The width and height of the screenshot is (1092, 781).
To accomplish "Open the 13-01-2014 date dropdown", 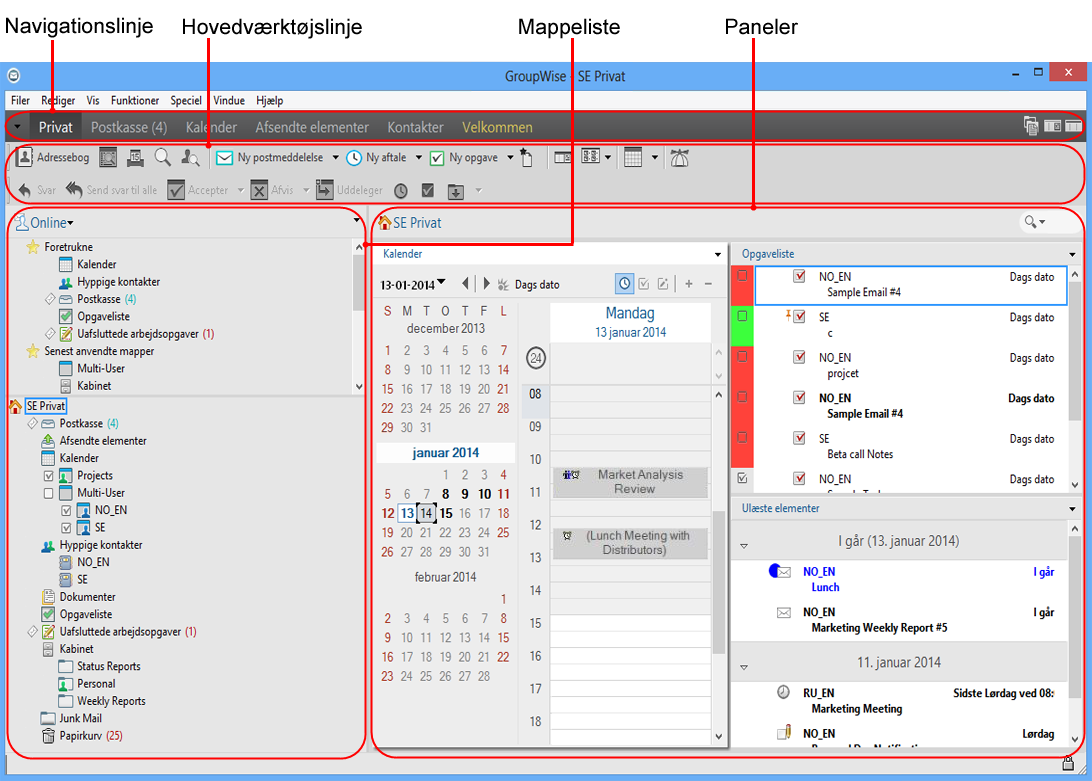I will (441, 283).
